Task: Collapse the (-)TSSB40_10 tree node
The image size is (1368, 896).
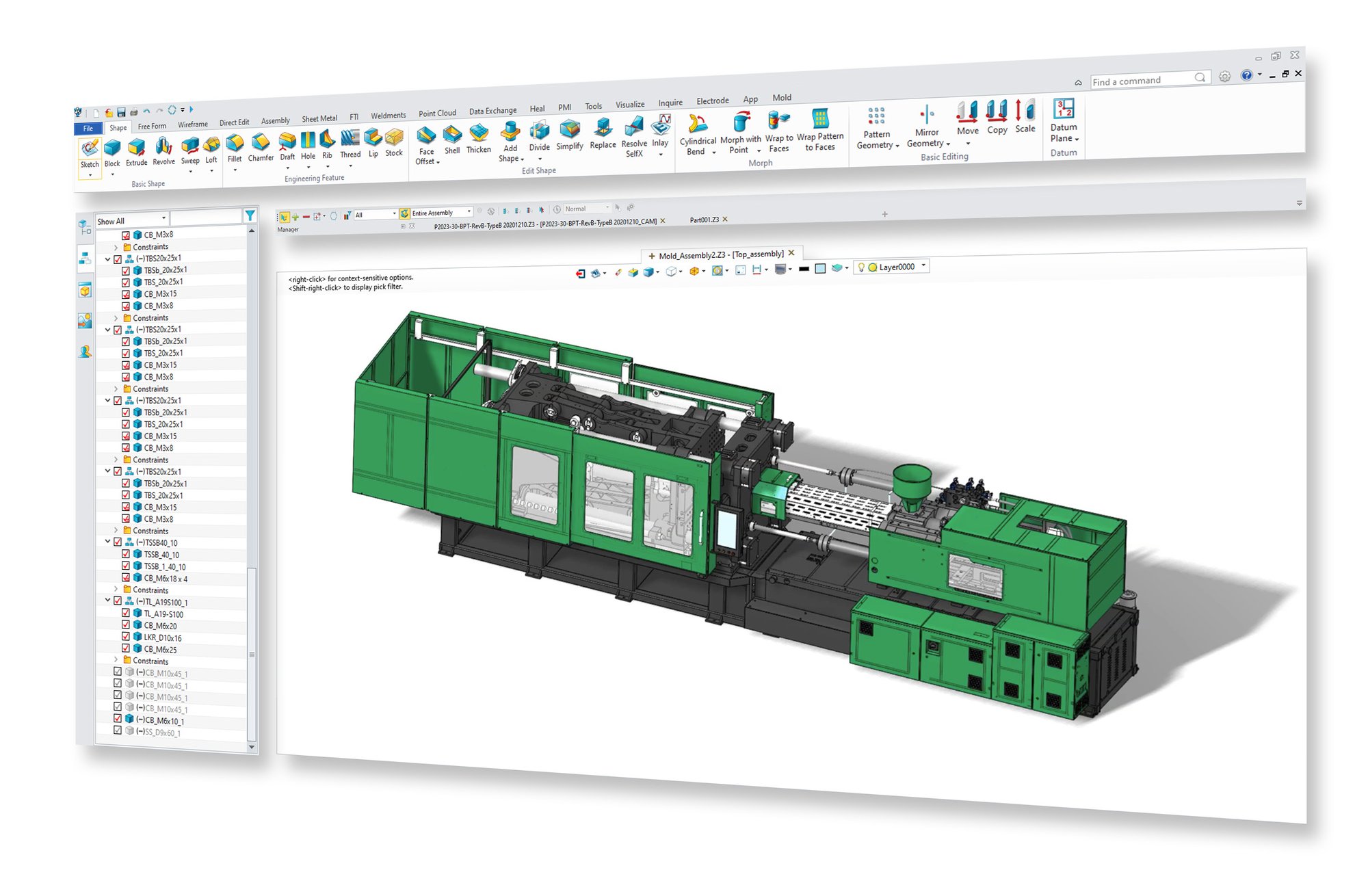Action: tap(107, 542)
